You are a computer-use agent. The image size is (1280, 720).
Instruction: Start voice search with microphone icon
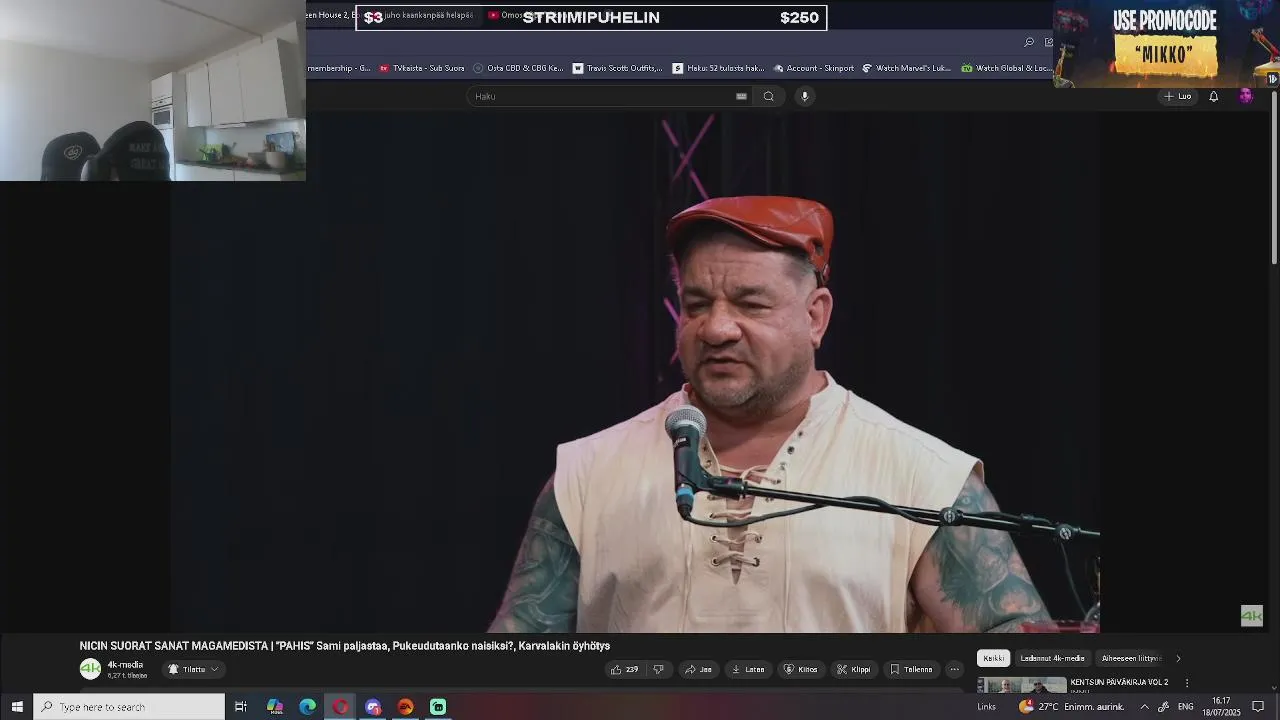[804, 96]
